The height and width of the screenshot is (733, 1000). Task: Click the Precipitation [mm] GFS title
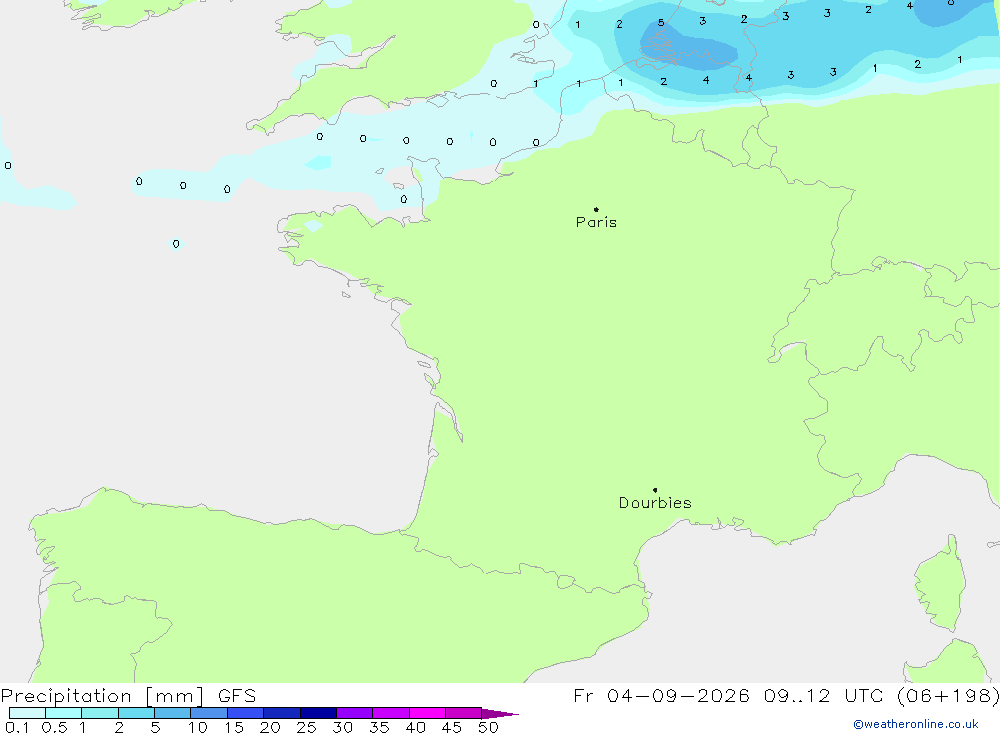pyautogui.click(x=128, y=696)
